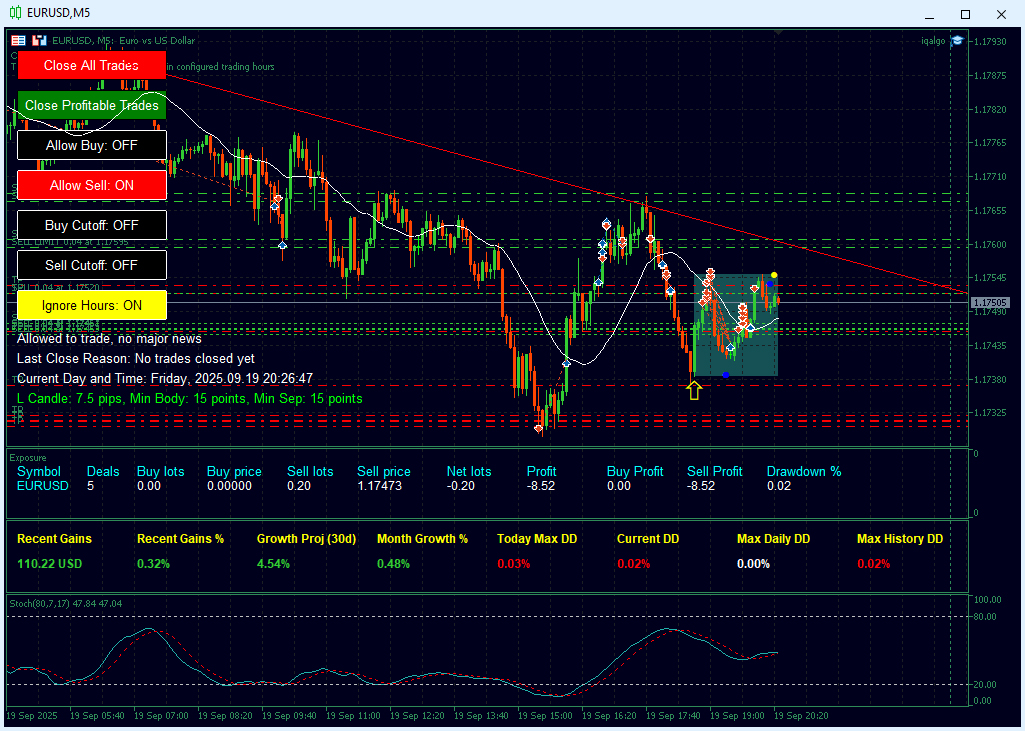This screenshot has height=731, width=1025.
Task: Click the EURUSD candlestick window title icon
Action: (16, 13)
